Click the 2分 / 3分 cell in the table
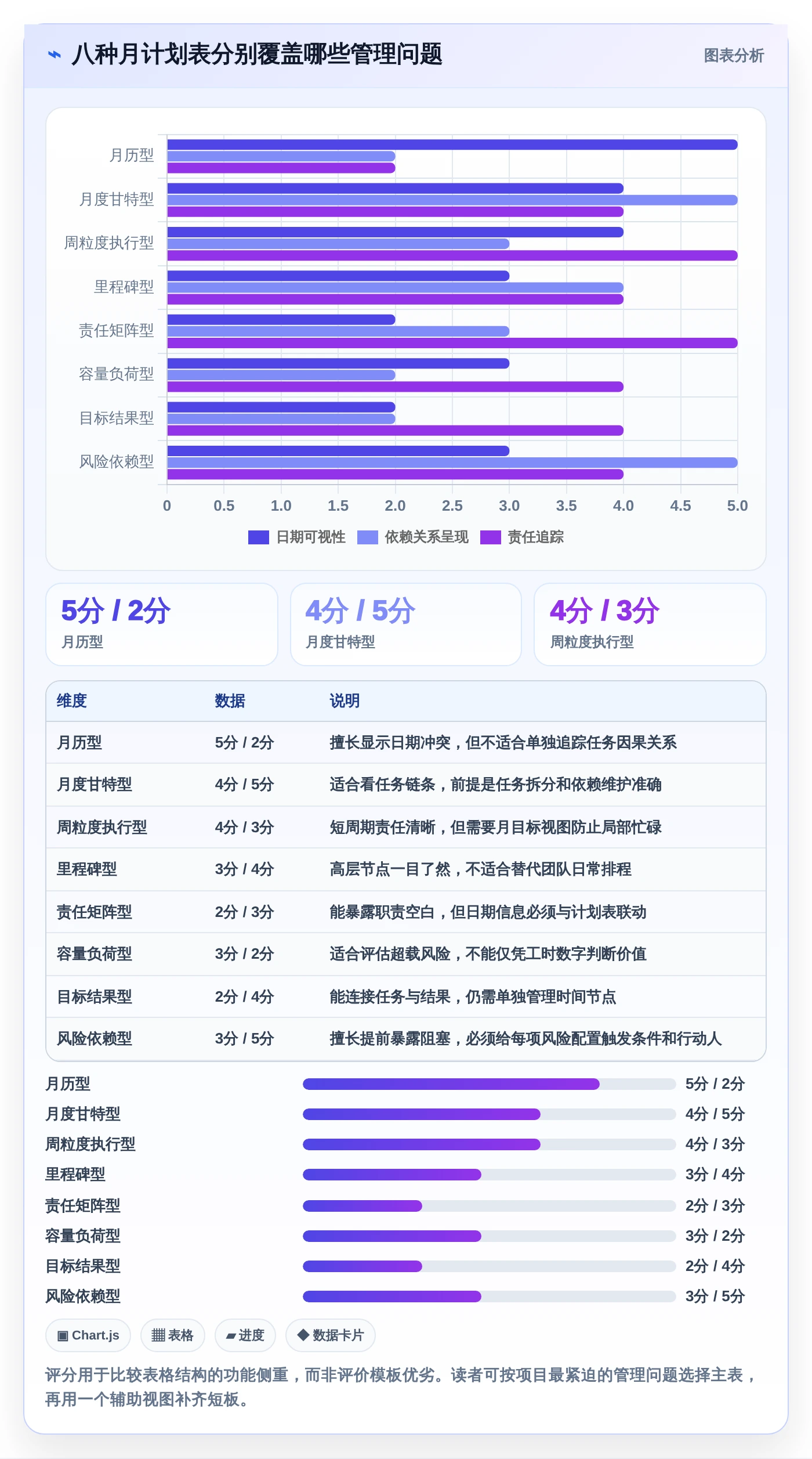The image size is (812, 1459). point(244,912)
